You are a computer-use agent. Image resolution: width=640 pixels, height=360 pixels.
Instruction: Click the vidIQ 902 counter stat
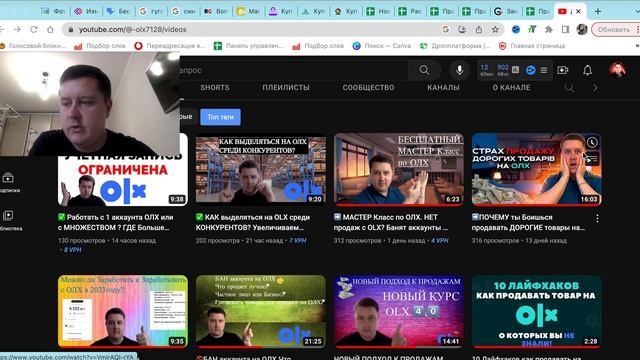[x=503, y=70]
